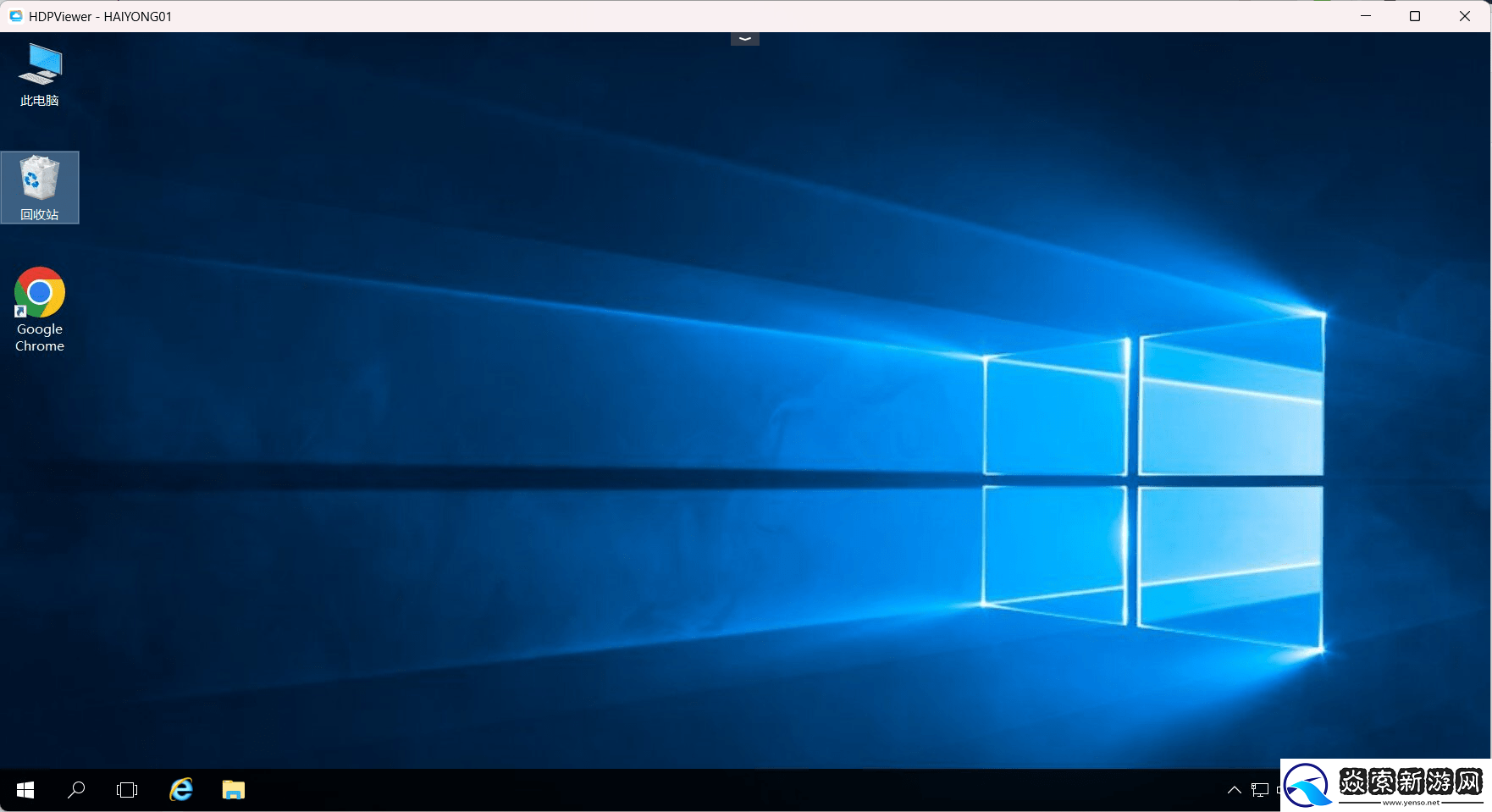Open Task View from the taskbar
Image resolution: width=1492 pixels, height=812 pixels.
[127, 790]
